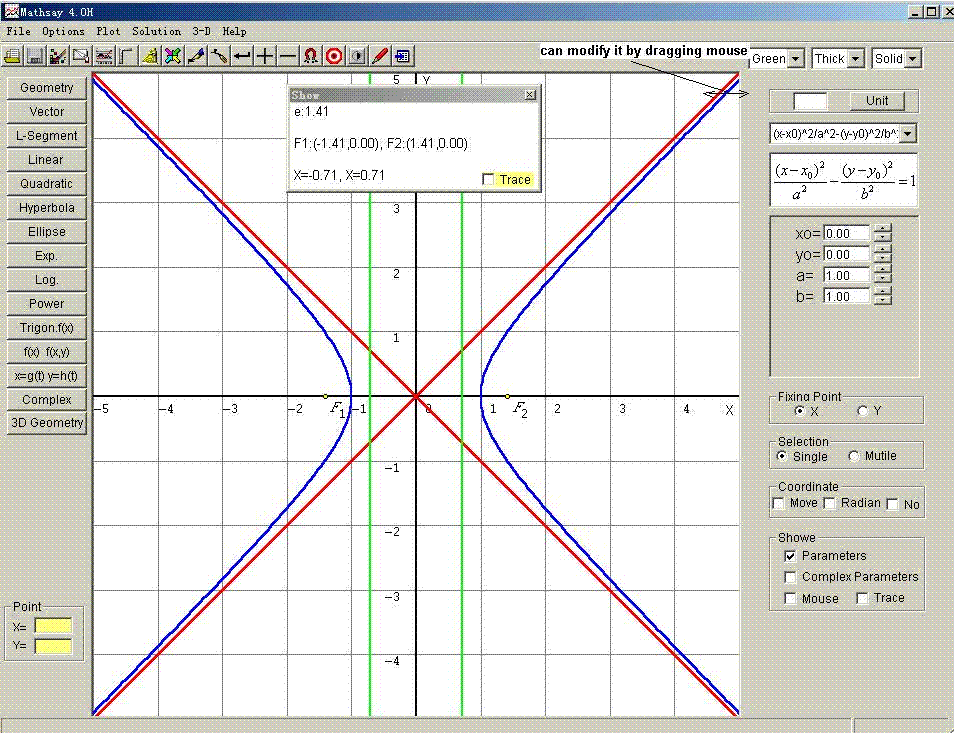Image resolution: width=954 pixels, height=733 pixels.
Task: Toggle the Move coordinate checkbox
Action: tap(778, 504)
